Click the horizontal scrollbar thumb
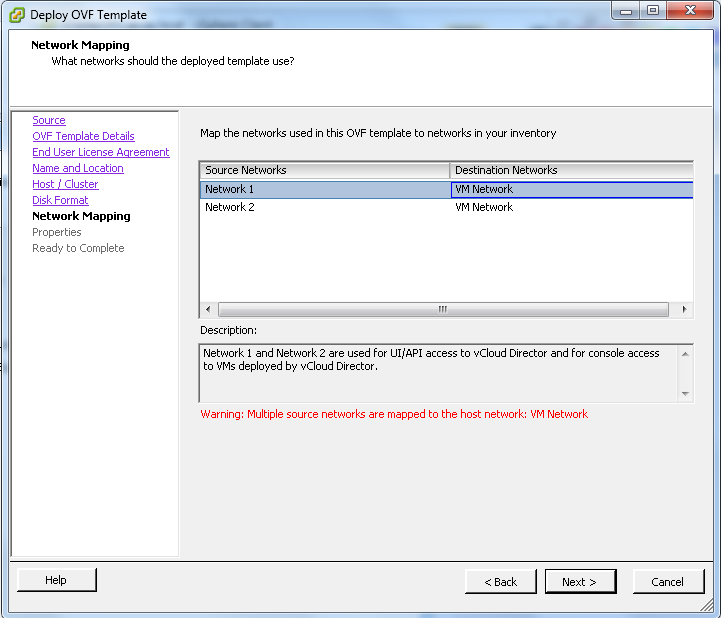The height and width of the screenshot is (618, 721). click(x=443, y=309)
